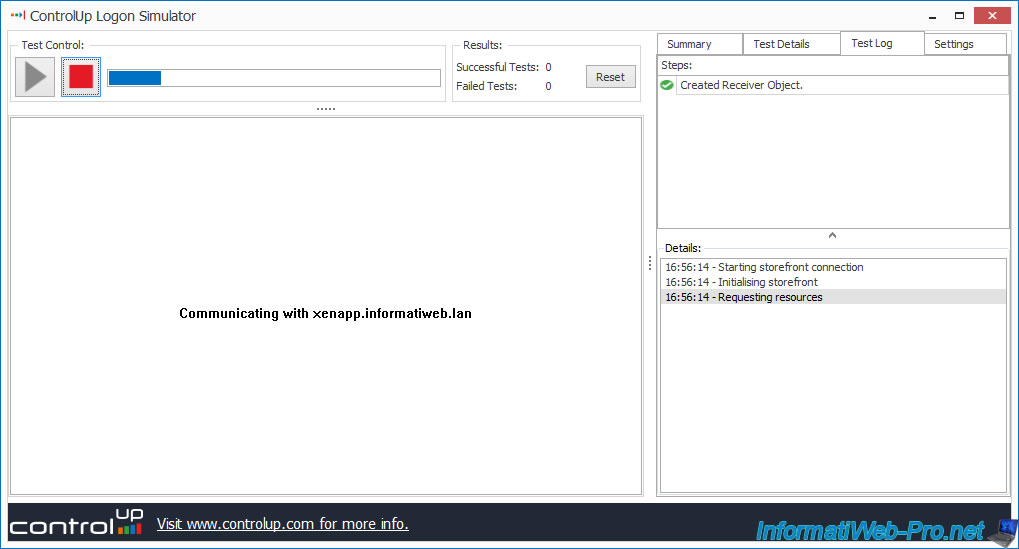Switch to the Summary tab

point(700,44)
